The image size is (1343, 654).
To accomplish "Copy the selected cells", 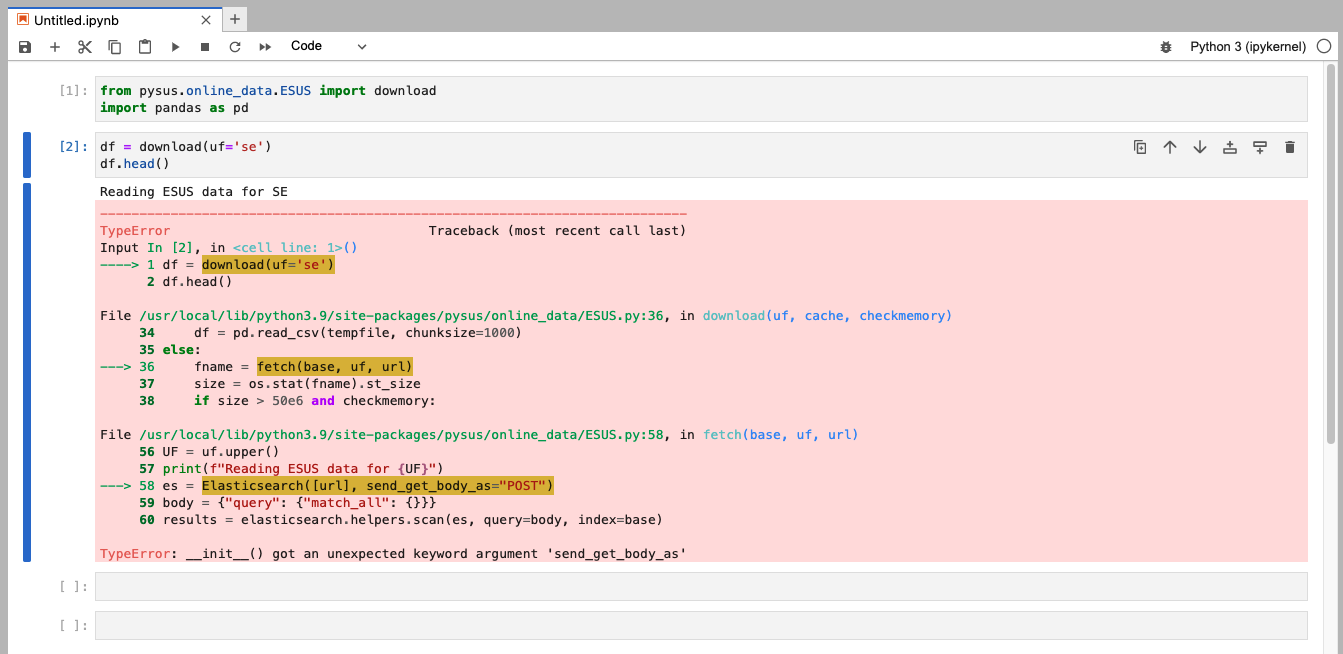I will click(114, 46).
